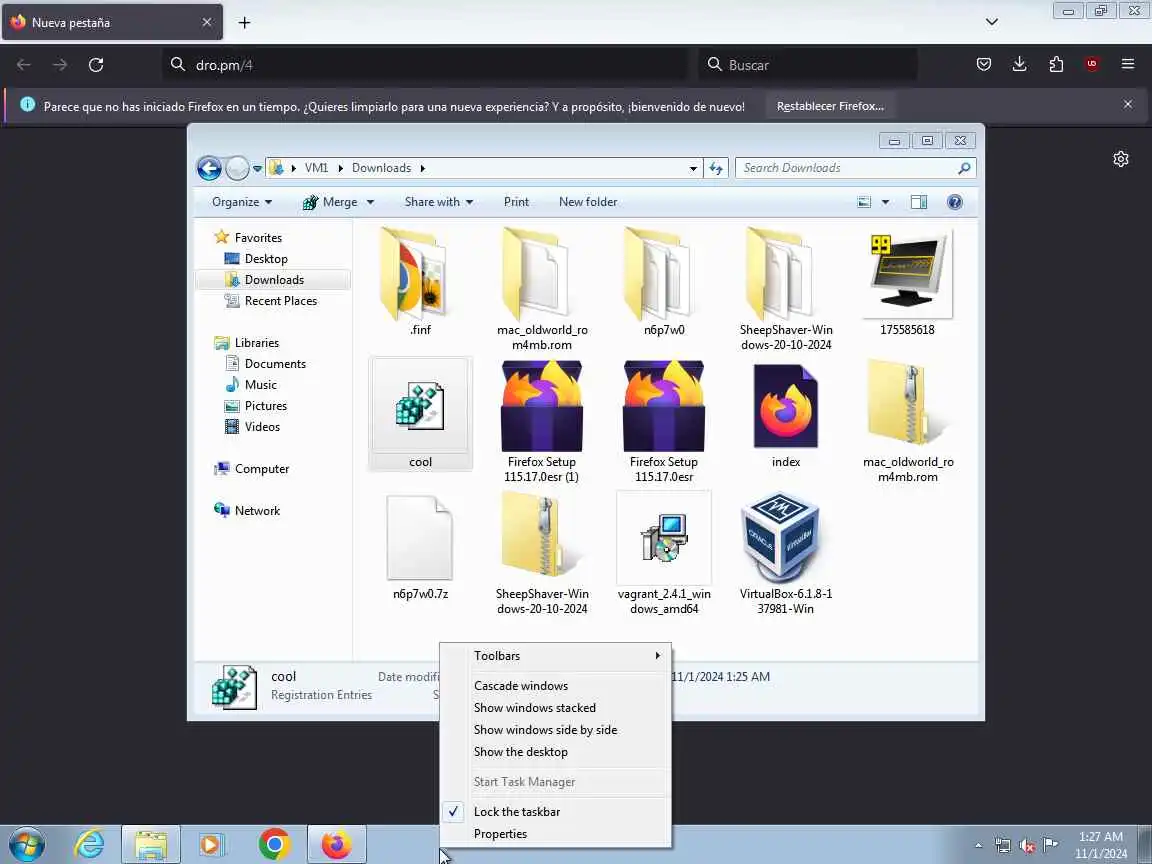
Task: Select the cool registry entries file
Action: (x=420, y=414)
